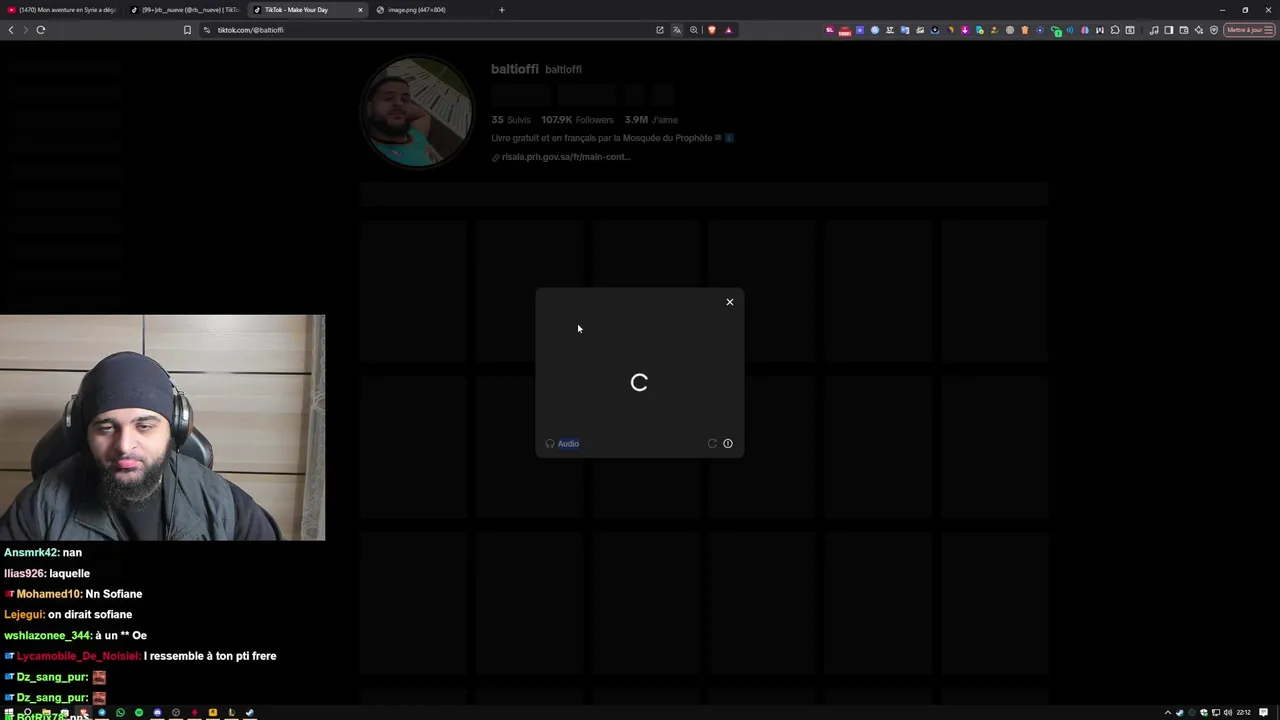This screenshot has height=720, width=1280.
Task: Open the Brave wallet icon
Action: point(1184,30)
